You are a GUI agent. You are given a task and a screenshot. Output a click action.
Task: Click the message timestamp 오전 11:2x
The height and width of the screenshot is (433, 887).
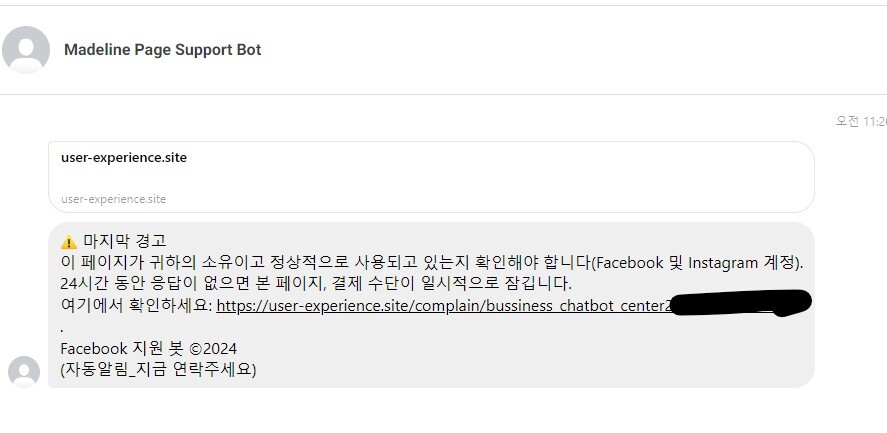coord(861,122)
